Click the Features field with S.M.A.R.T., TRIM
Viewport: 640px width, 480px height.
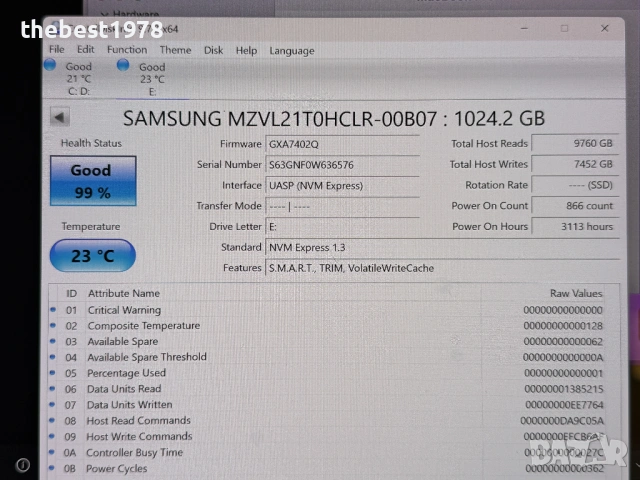tap(442, 268)
